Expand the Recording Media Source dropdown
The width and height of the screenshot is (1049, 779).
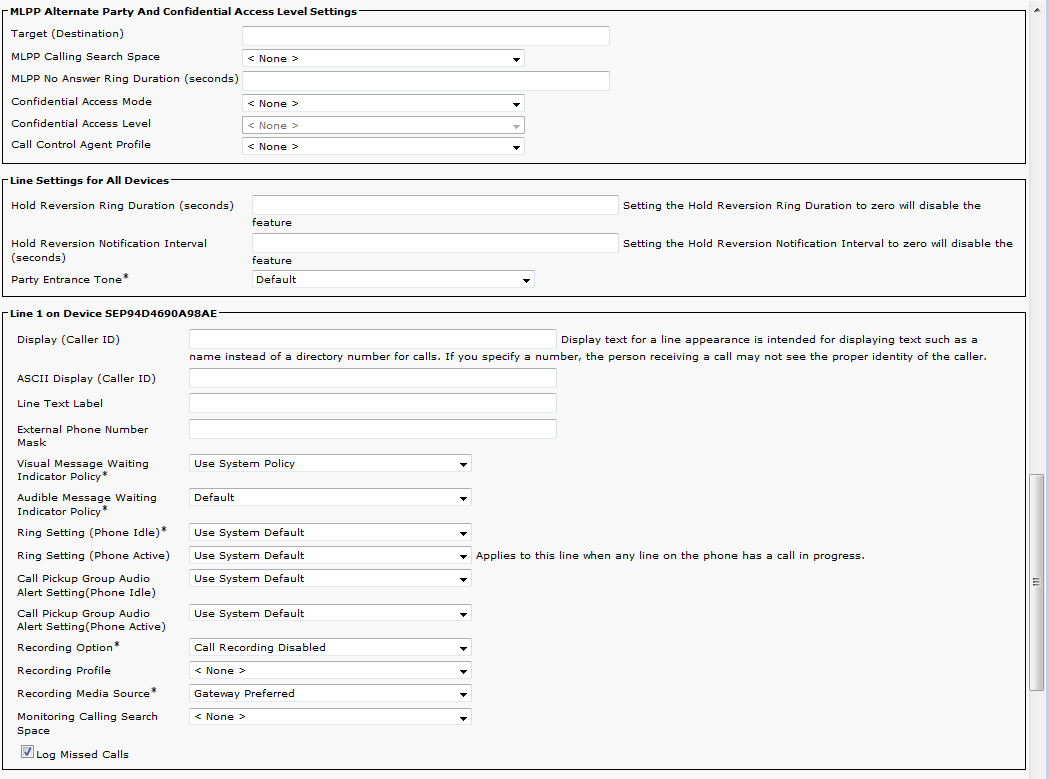coord(330,694)
